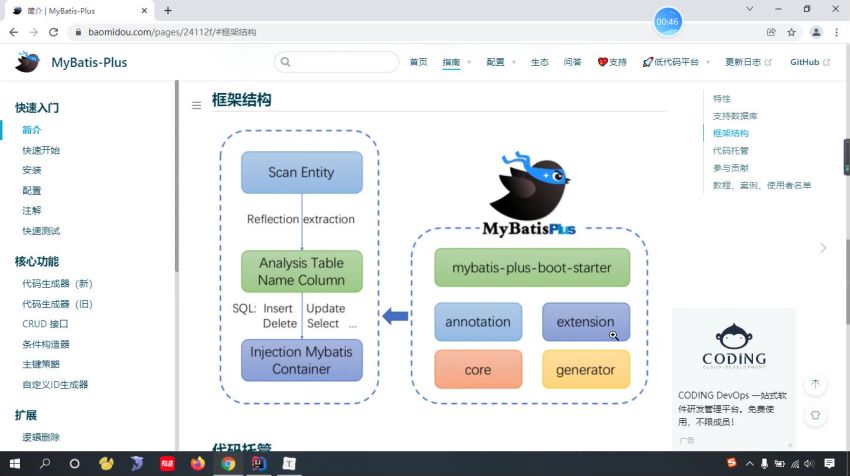Open 更新日志 external link
Viewport: 850px width, 476px height.
click(x=748, y=62)
